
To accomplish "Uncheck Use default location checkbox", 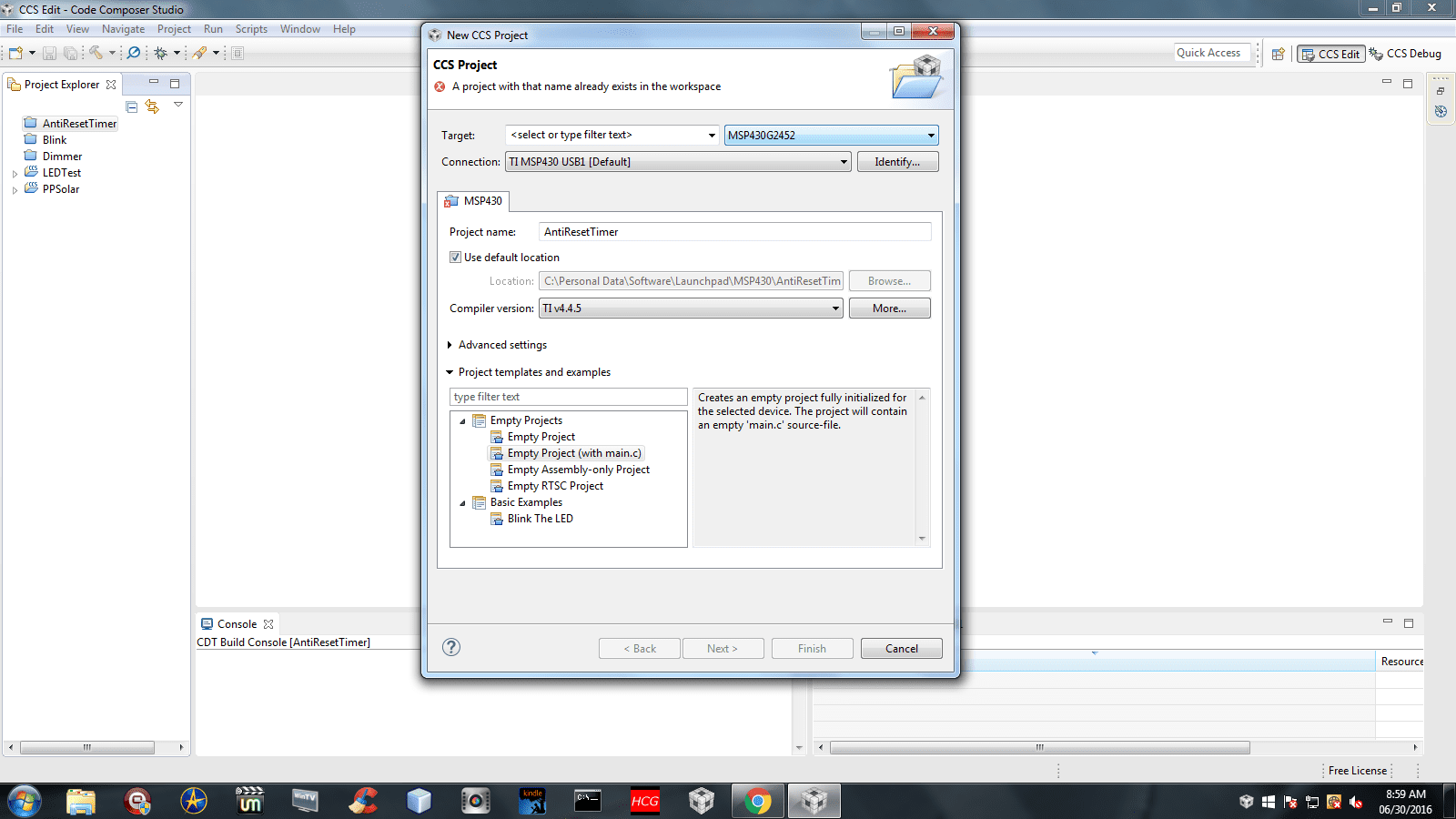I will (x=455, y=258).
